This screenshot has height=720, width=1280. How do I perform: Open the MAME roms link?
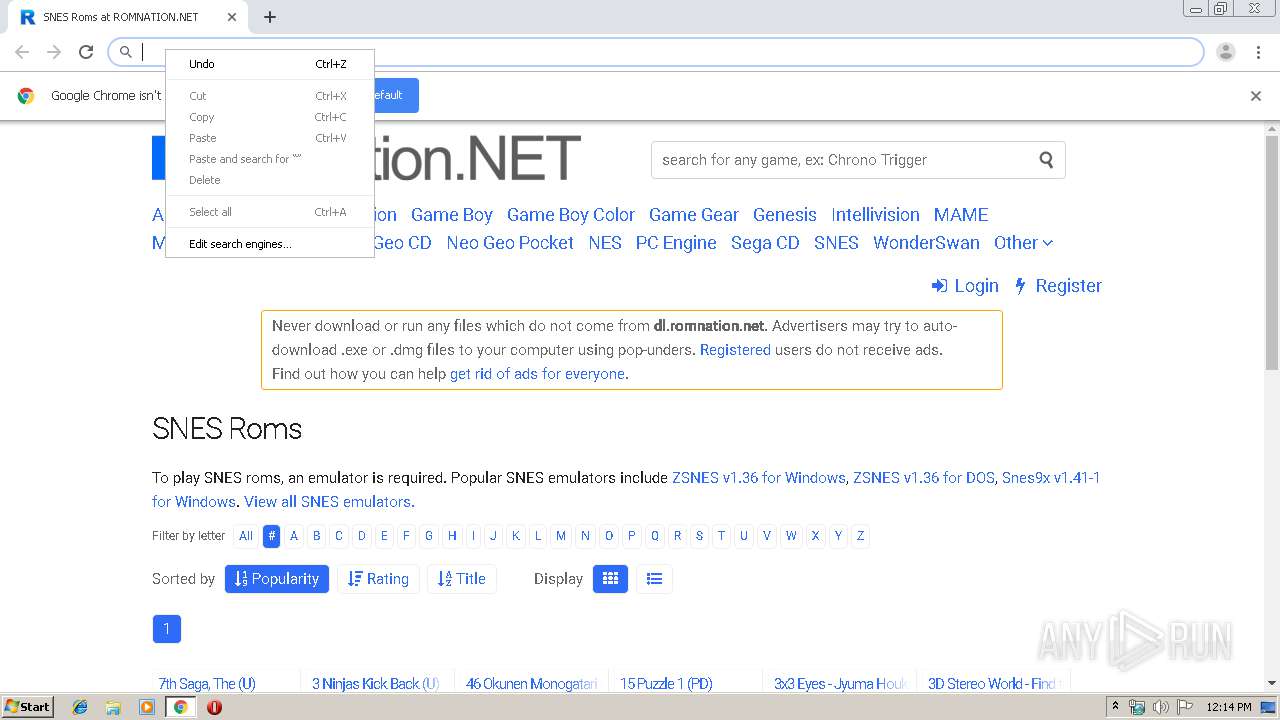tap(961, 215)
